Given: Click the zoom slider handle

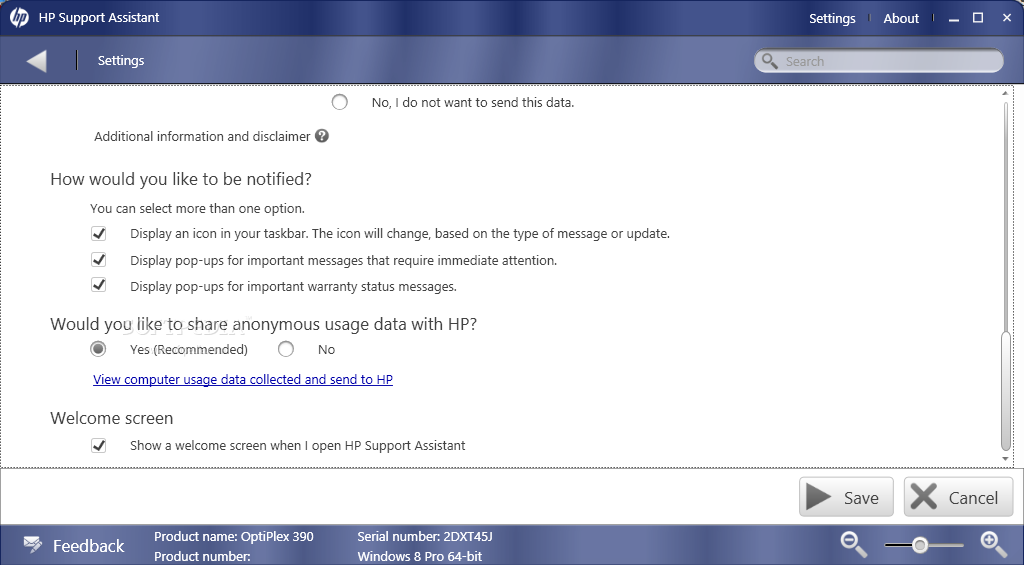Looking at the screenshot, I should click(x=920, y=545).
